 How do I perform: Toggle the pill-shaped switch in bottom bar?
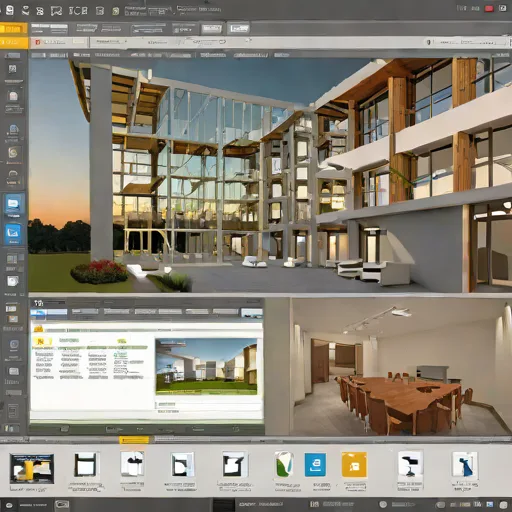(441, 505)
